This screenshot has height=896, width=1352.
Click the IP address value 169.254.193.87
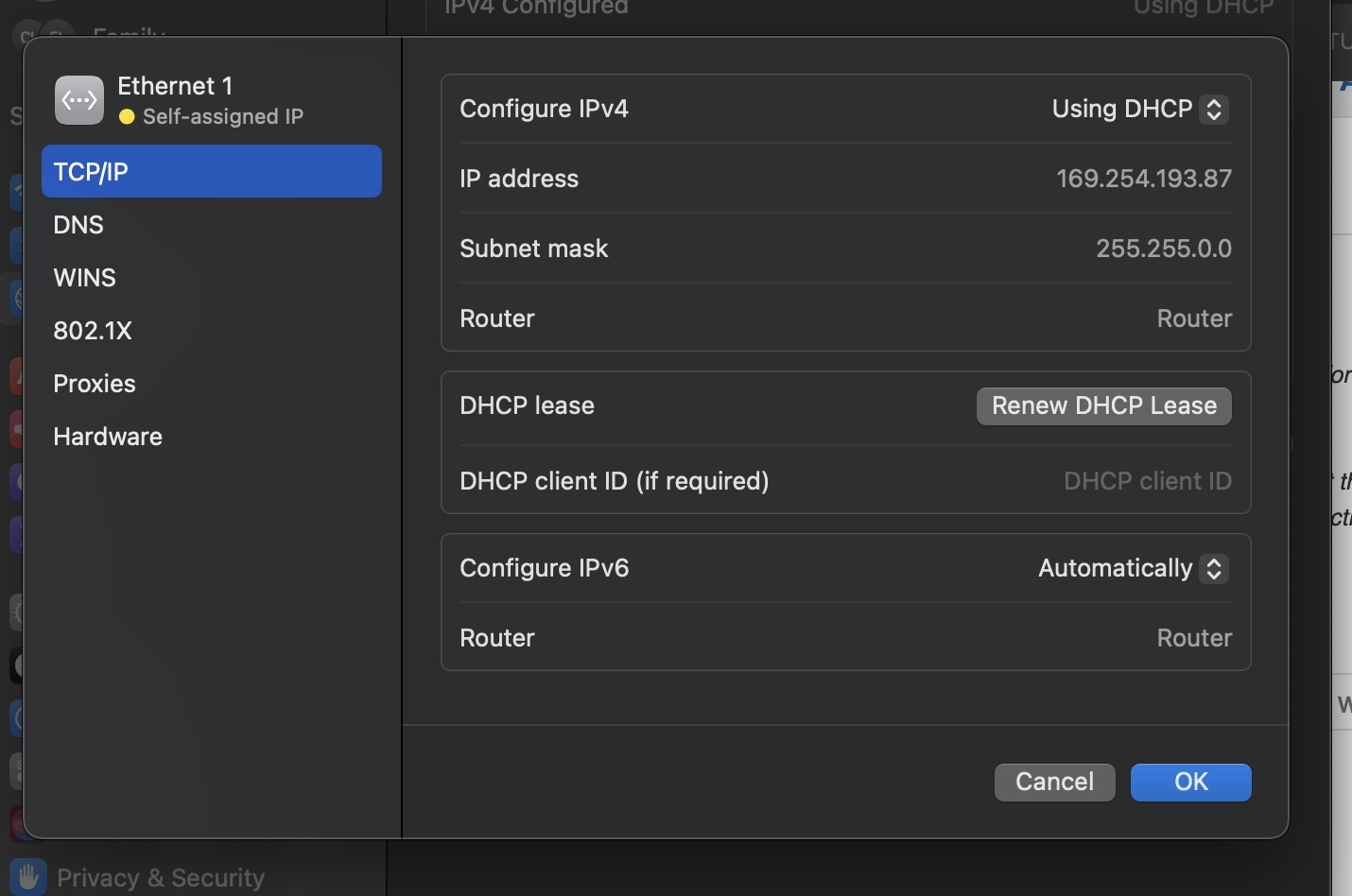(1143, 179)
